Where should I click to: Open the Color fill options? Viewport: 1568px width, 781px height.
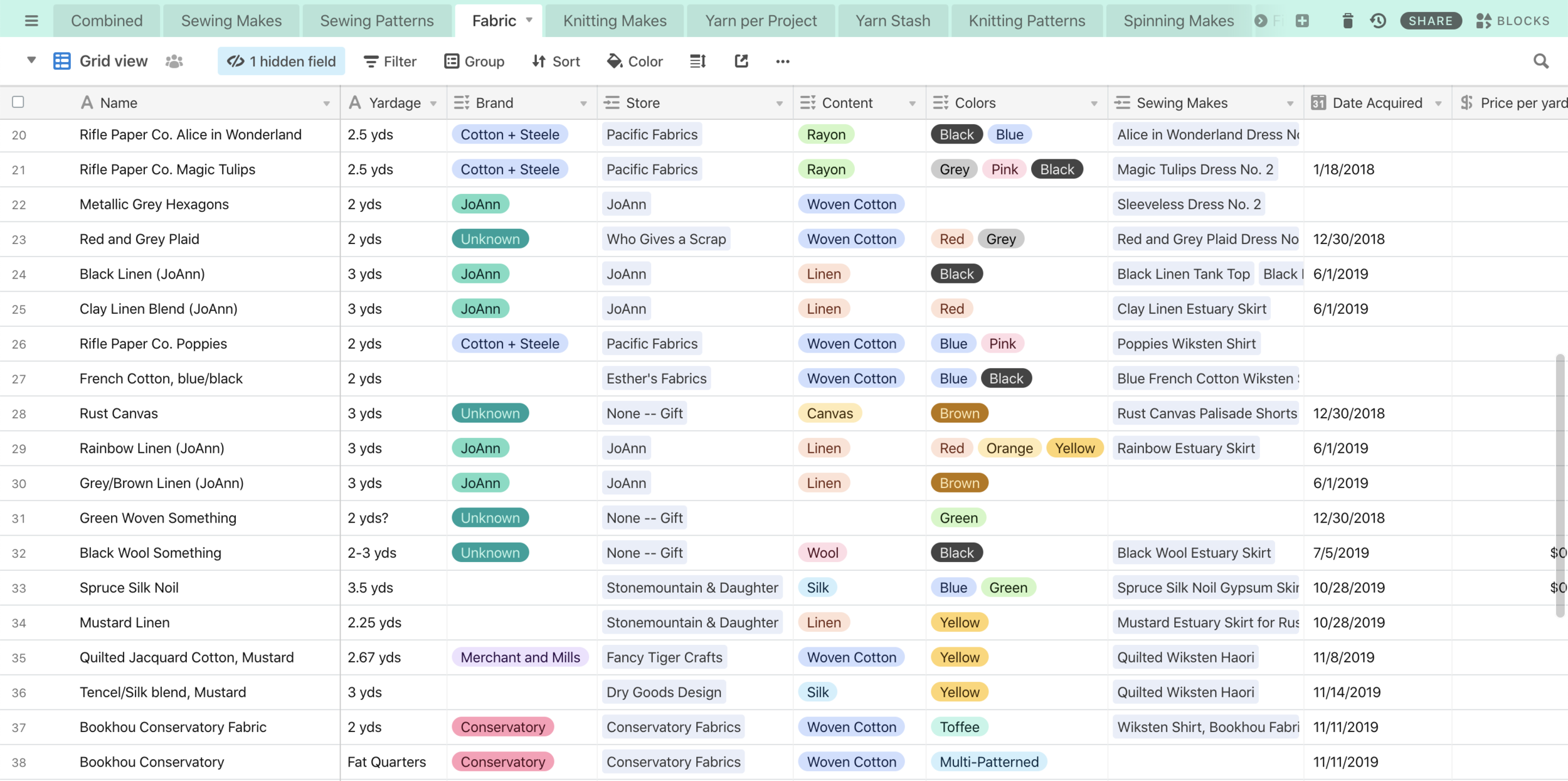(x=635, y=61)
